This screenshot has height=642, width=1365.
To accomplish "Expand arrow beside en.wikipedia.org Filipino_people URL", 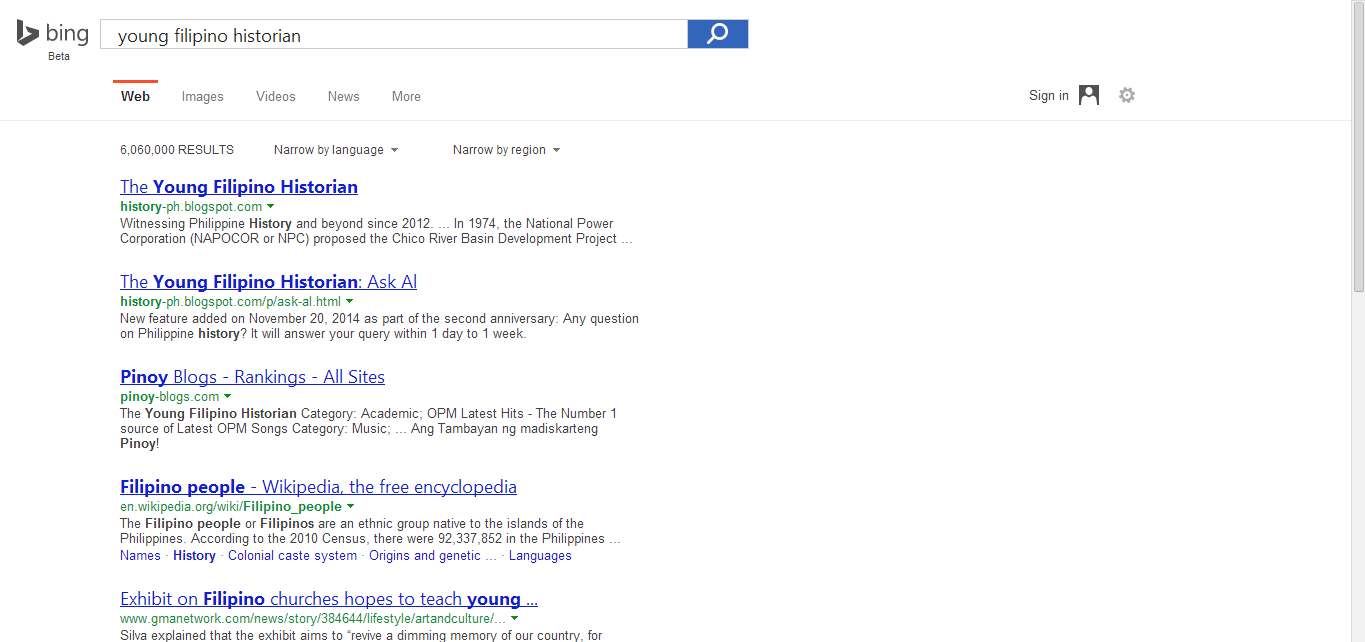I will [x=350, y=507].
